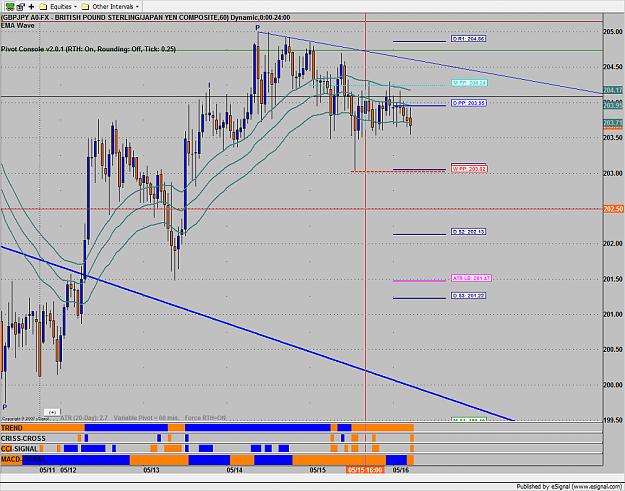This screenshot has width=625, height=491.
Task: Click the 202.50 orange price marker
Action: (613, 209)
